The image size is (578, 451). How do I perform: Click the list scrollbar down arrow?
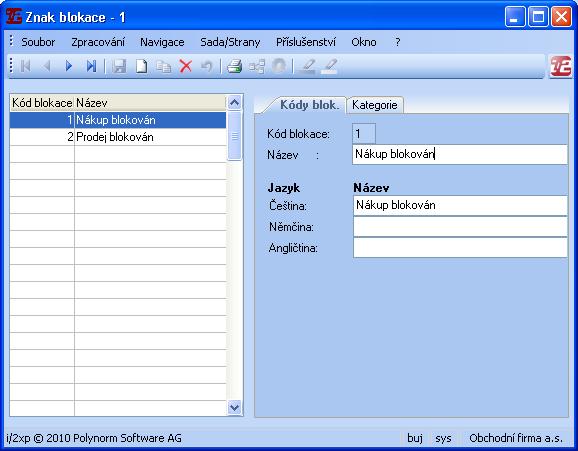pos(234,407)
